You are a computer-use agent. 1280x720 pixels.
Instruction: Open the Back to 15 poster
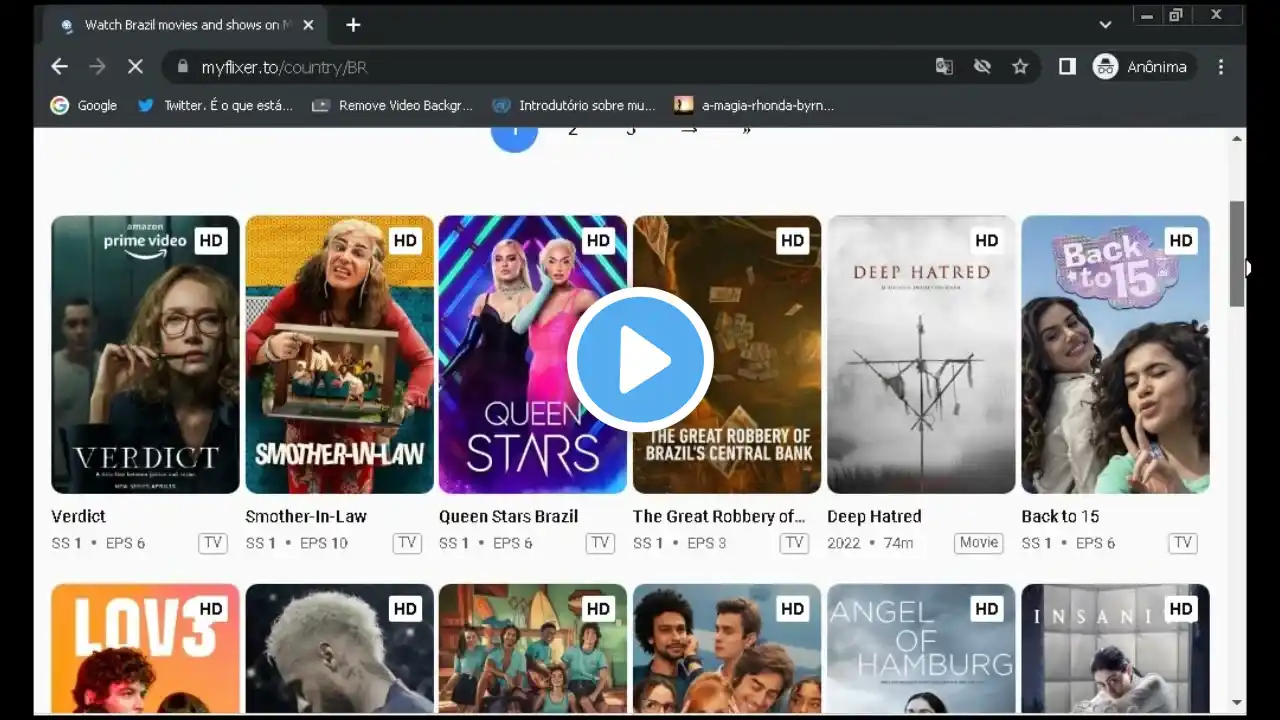point(1115,355)
